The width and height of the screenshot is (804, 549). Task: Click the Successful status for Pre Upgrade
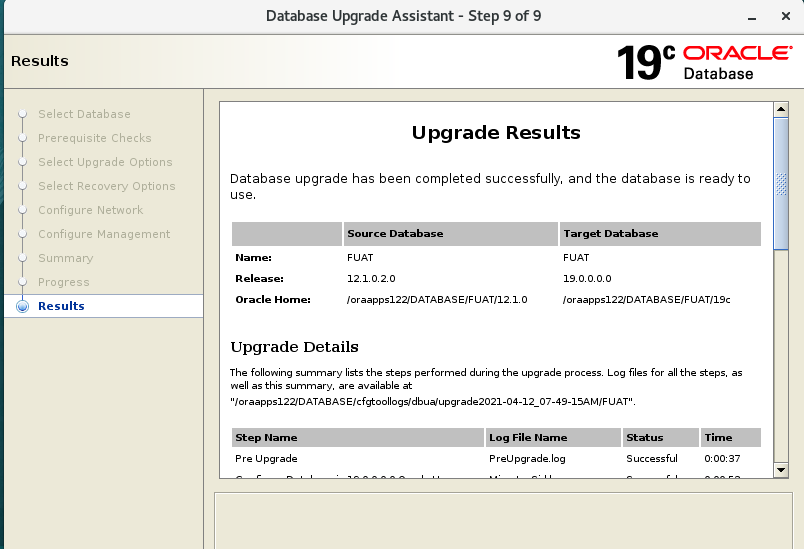coord(652,459)
